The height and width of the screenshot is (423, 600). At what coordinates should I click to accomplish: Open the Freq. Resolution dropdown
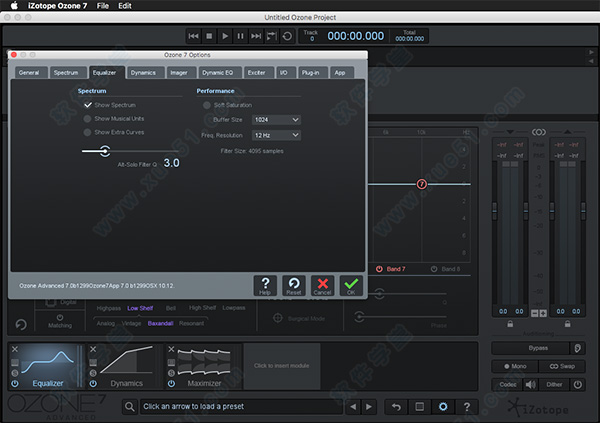point(276,135)
